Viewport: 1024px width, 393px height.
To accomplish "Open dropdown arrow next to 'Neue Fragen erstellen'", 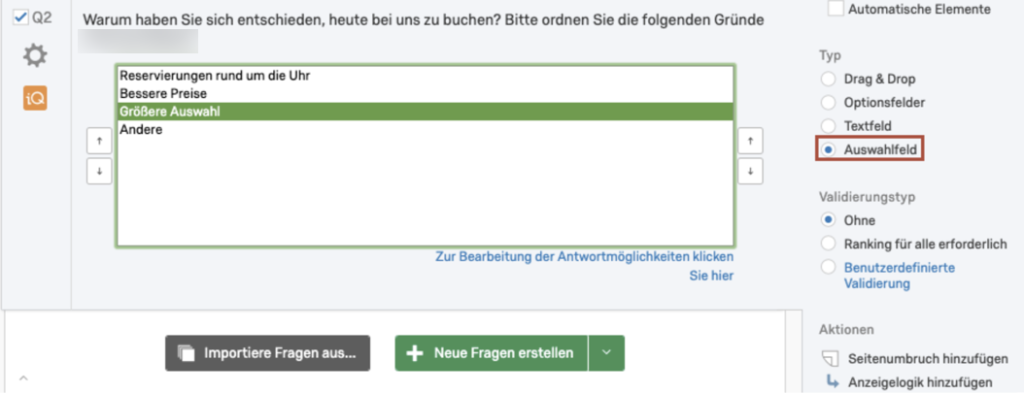I will point(607,353).
